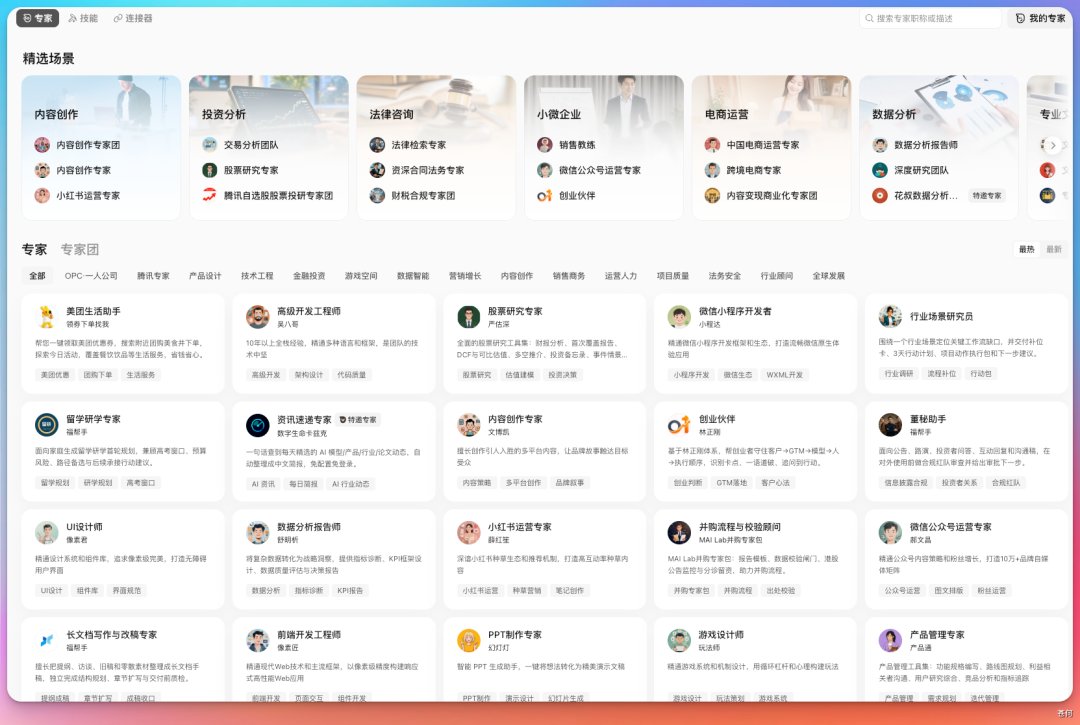
Task: Filter by 销售商务 category
Action: pos(569,276)
